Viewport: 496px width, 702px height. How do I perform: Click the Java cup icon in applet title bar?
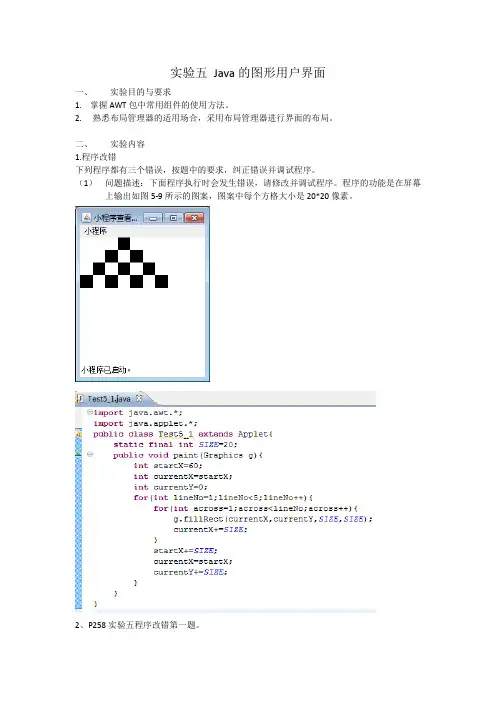86,218
